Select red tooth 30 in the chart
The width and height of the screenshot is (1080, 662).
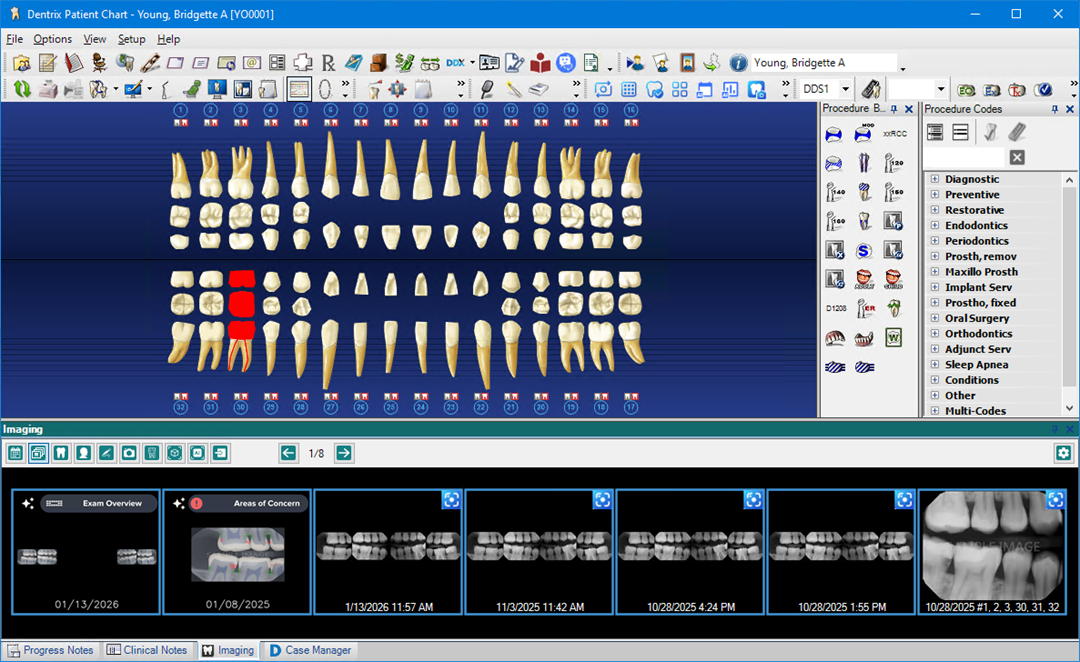(x=241, y=304)
